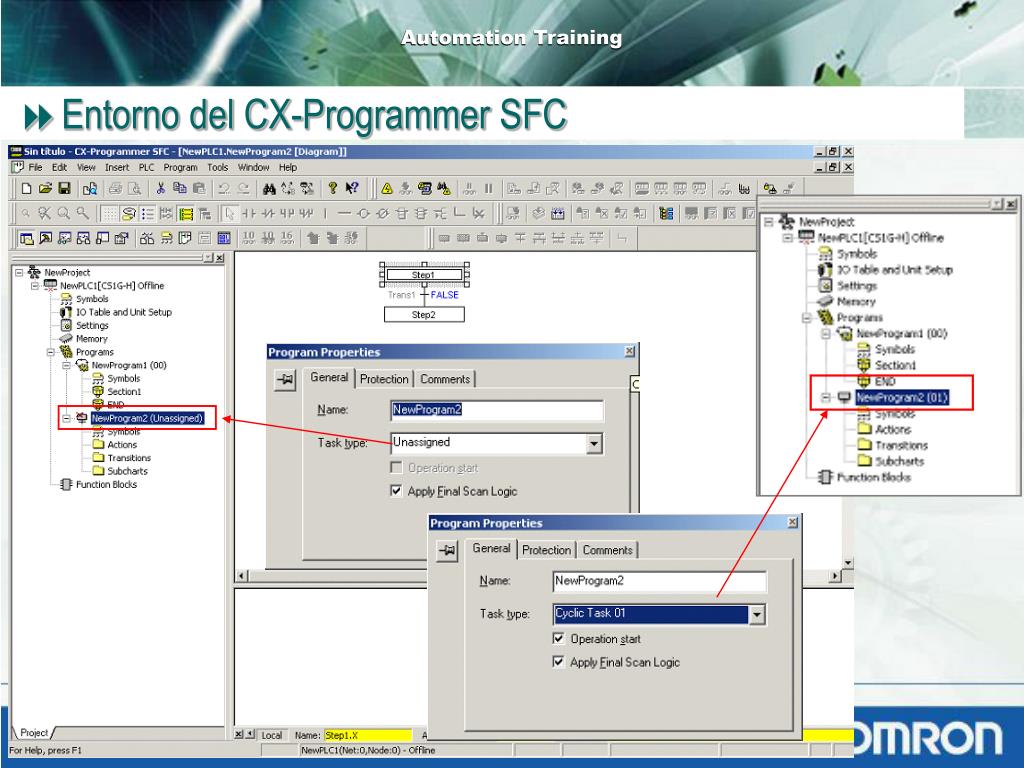Viewport: 1024px width, 768px height.
Task: Click the diagram horizontal scrollbar left arrow
Action: (x=242, y=576)
